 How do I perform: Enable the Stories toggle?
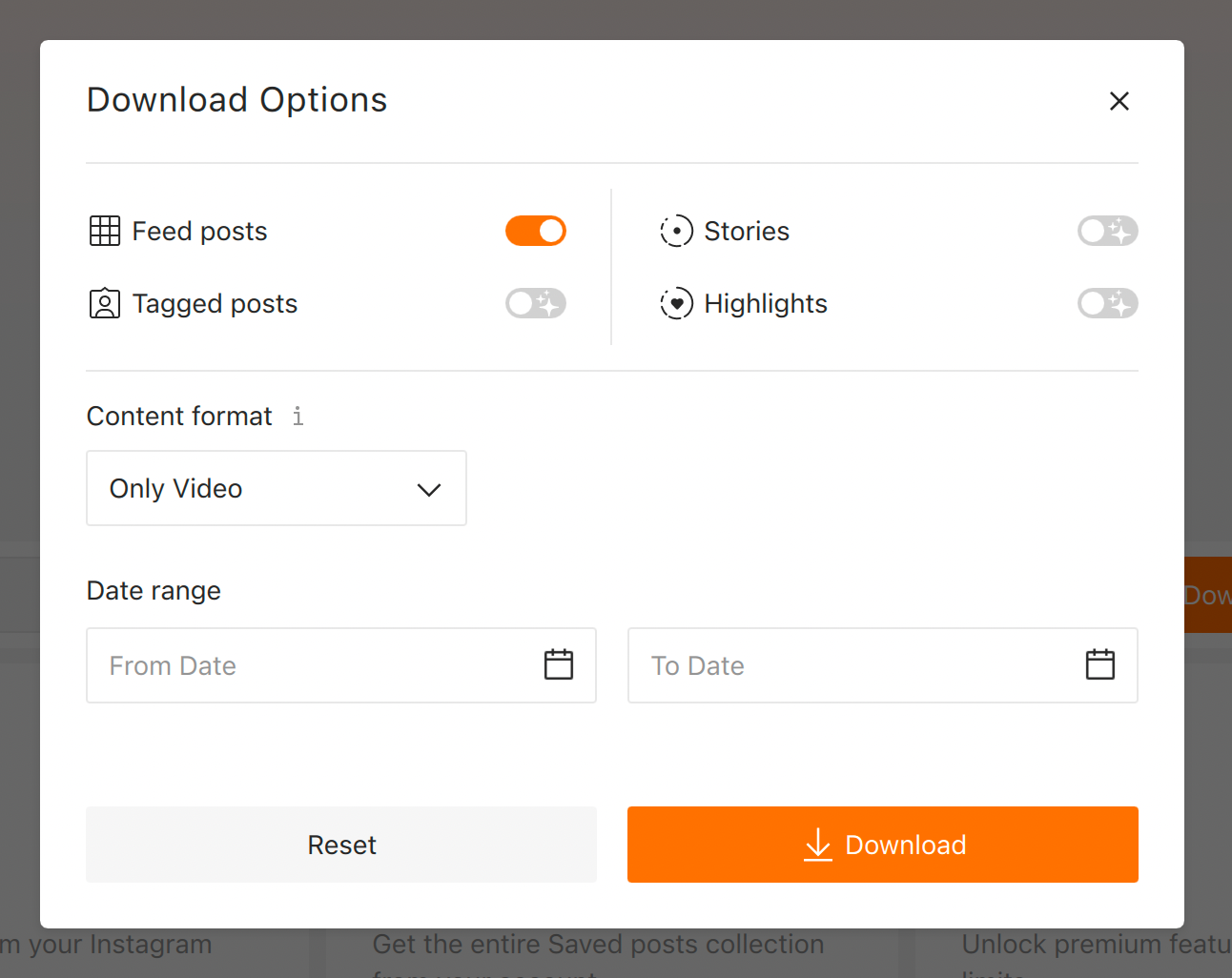click(x=1107, y=231)
